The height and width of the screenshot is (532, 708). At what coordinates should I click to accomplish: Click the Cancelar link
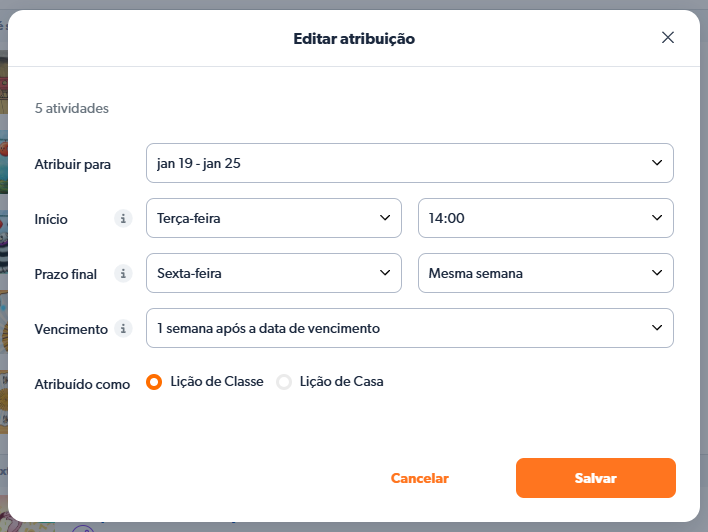point(420,479)
